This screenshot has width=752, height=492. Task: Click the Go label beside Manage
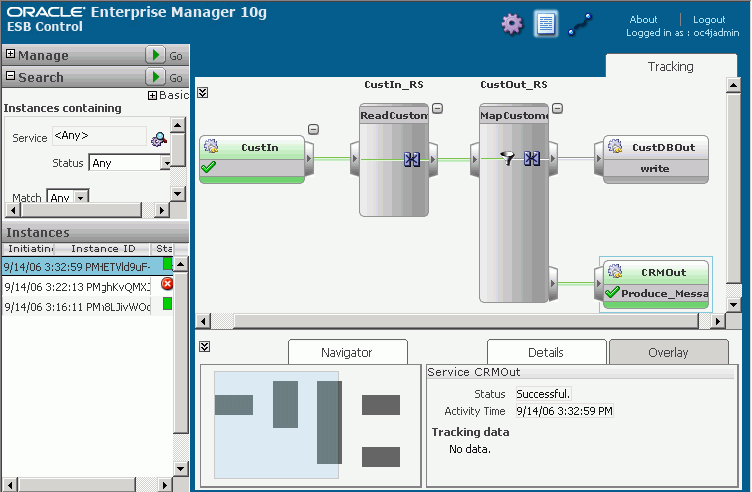point(176,56)
